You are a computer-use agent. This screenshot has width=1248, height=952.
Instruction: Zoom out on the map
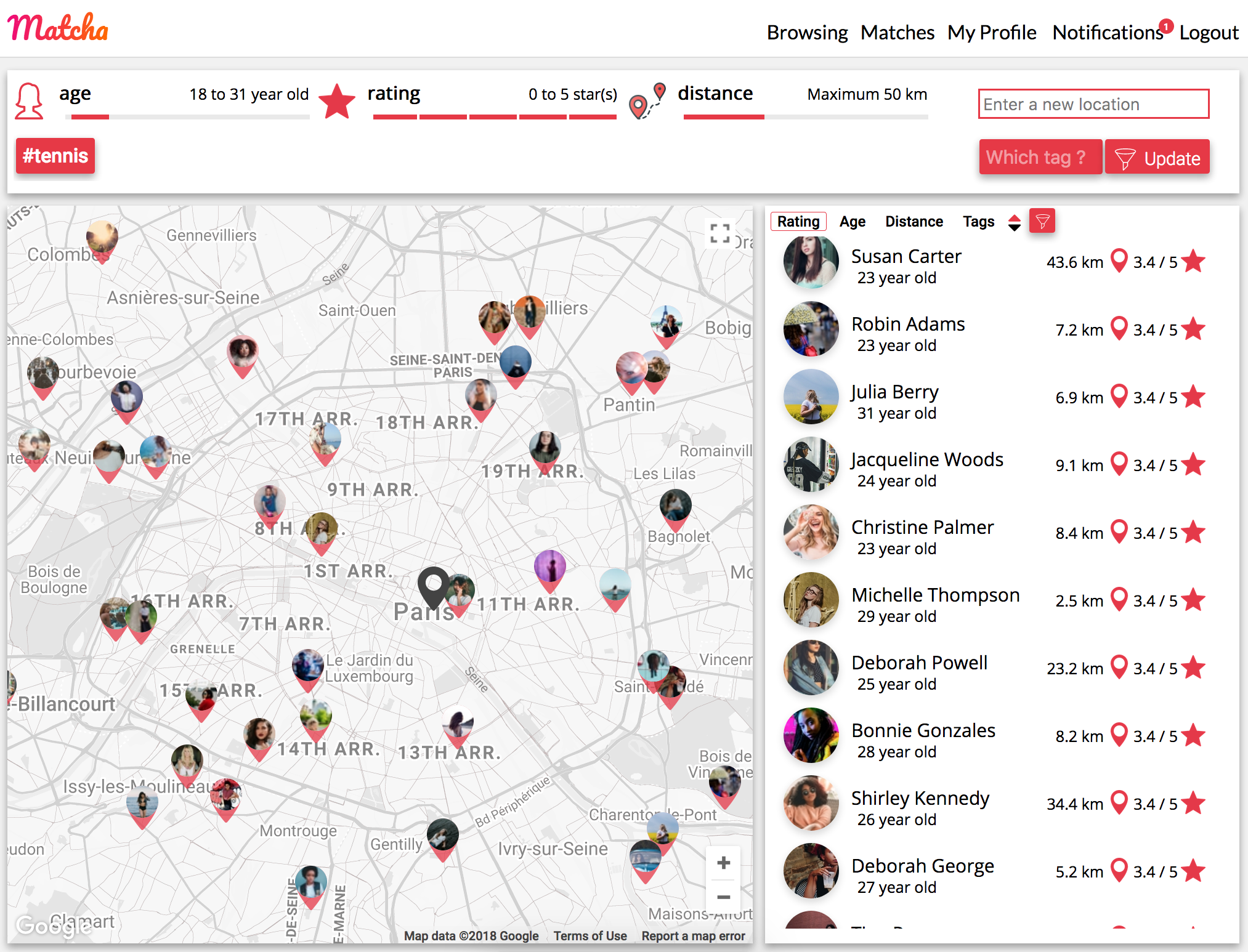point(724,897)
